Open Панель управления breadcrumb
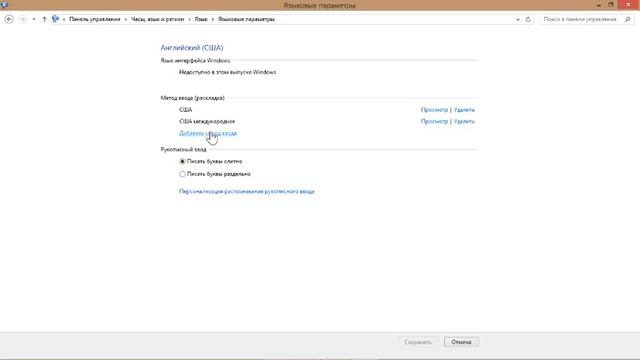This screenshot has height=360, width=640. tap(95, 19)
